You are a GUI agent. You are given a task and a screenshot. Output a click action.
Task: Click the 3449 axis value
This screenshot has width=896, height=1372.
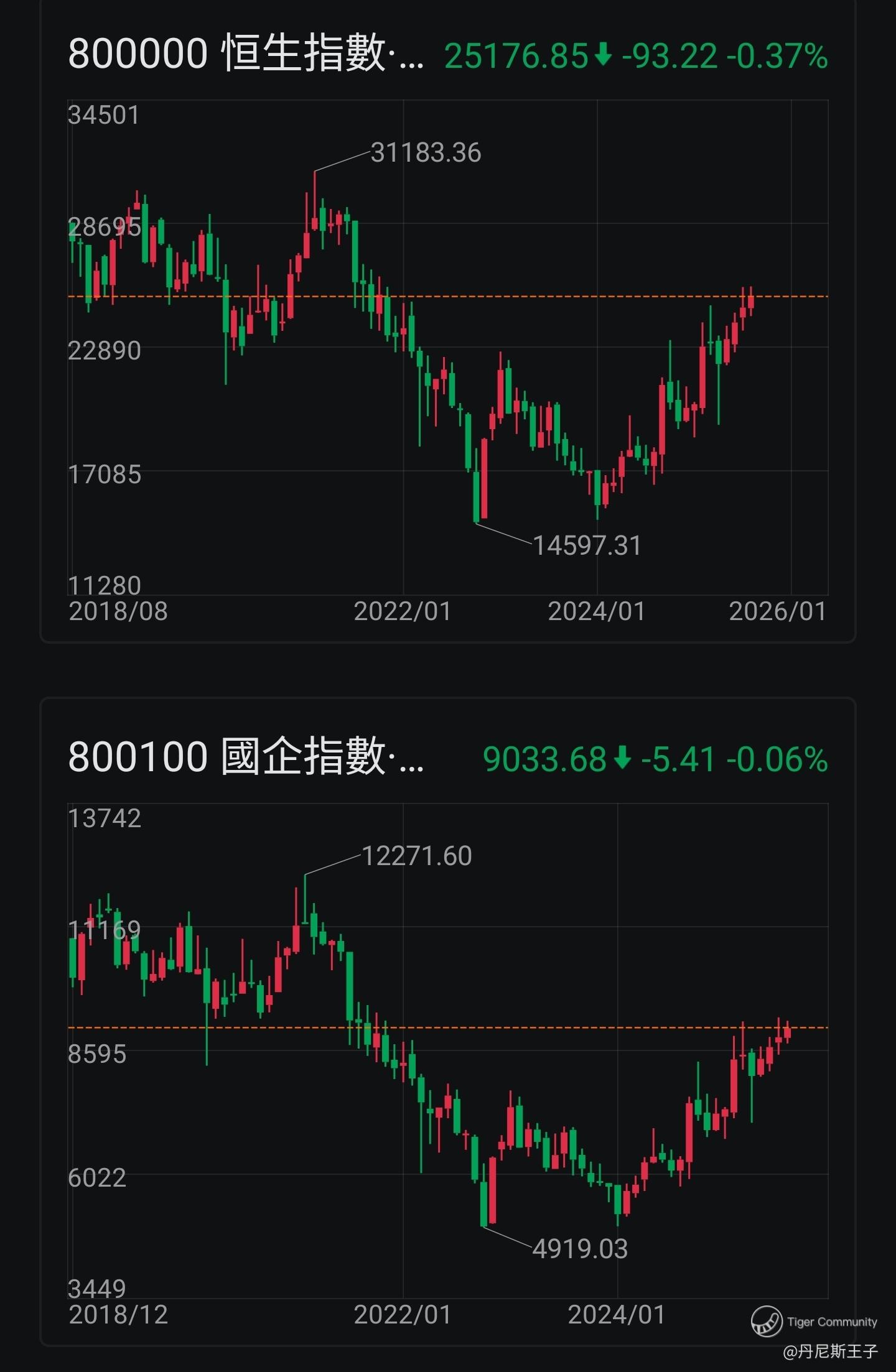coord(97,1289)
